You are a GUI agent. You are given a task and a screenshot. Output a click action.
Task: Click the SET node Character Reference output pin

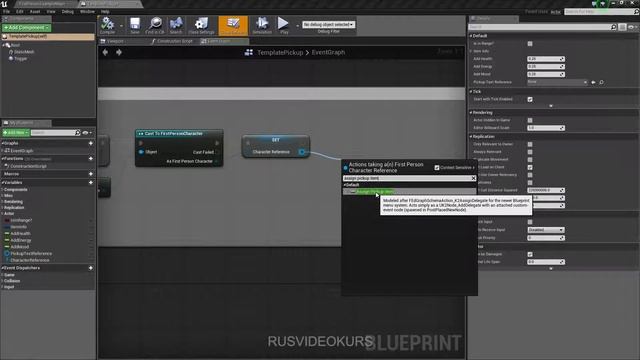(x=302, y=152)
